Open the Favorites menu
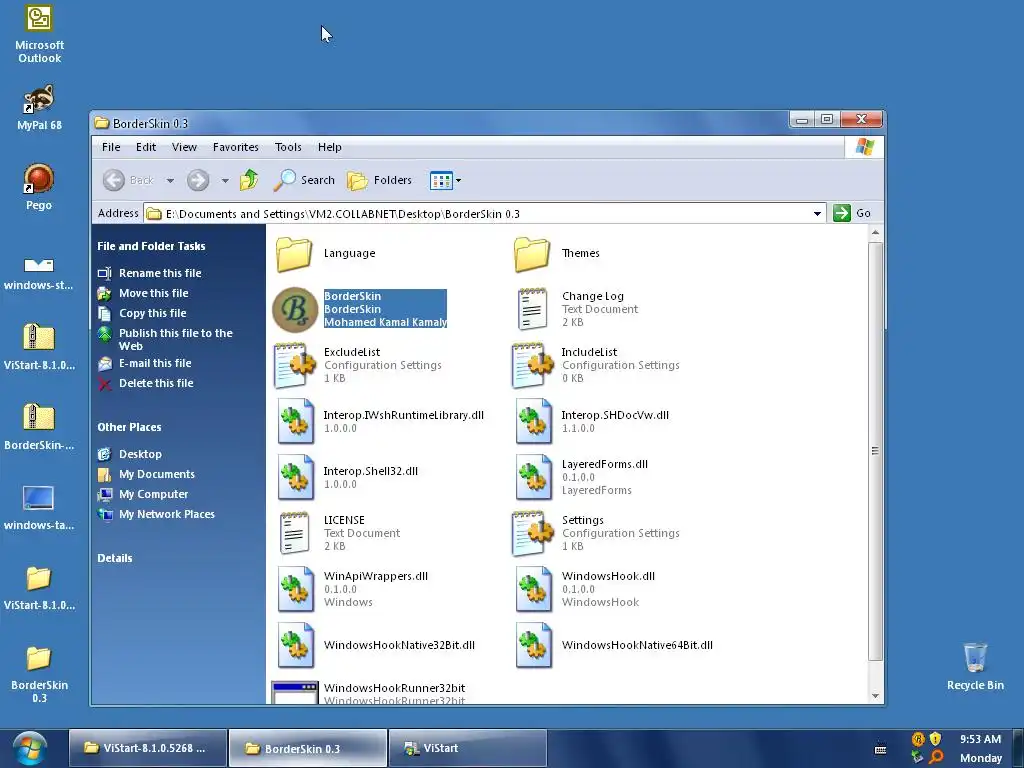Viewport: 1024px width, 768px height. coord(236,147)
